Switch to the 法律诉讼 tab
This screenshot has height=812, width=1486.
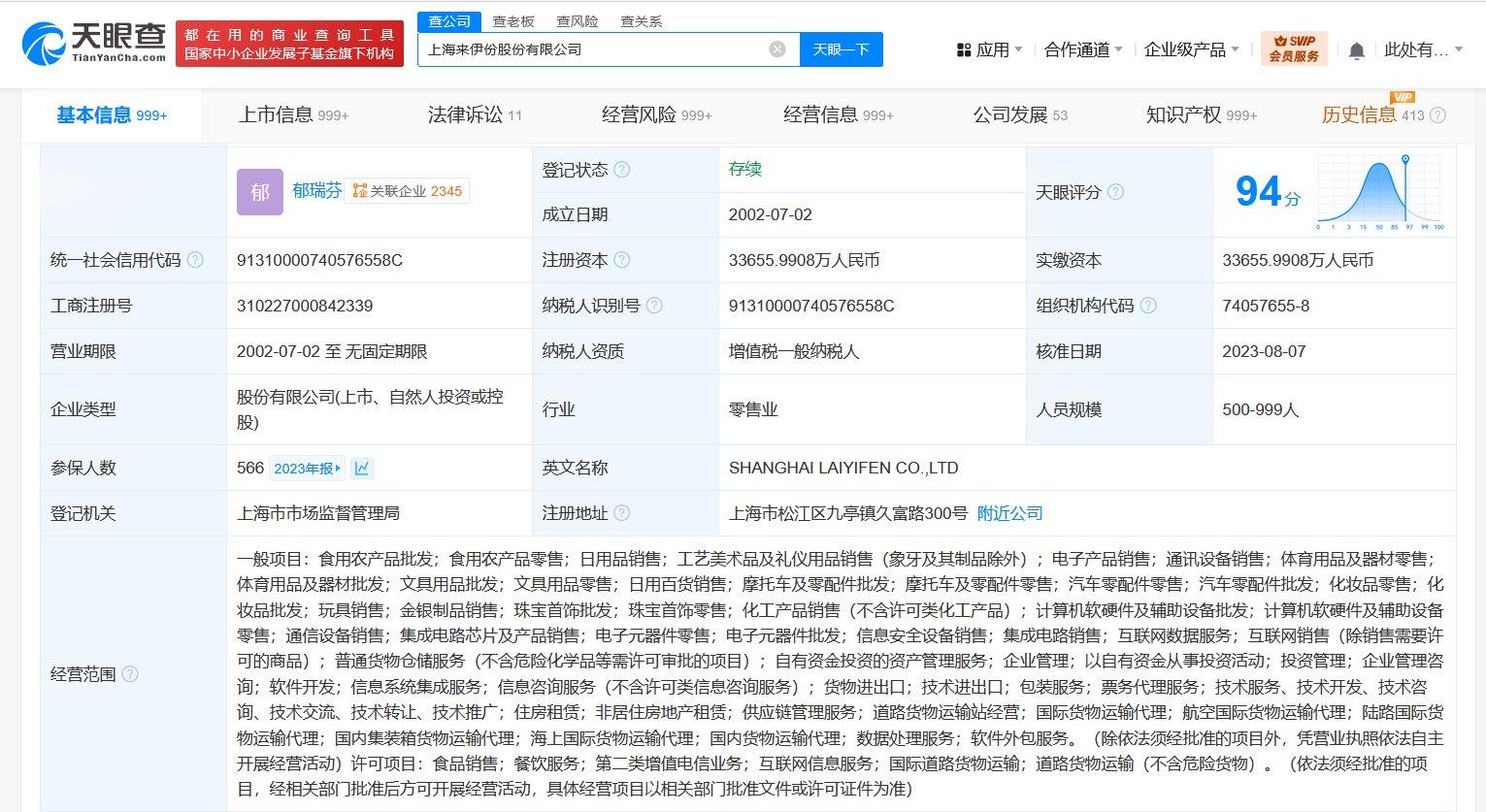click(x=475, y=115)
